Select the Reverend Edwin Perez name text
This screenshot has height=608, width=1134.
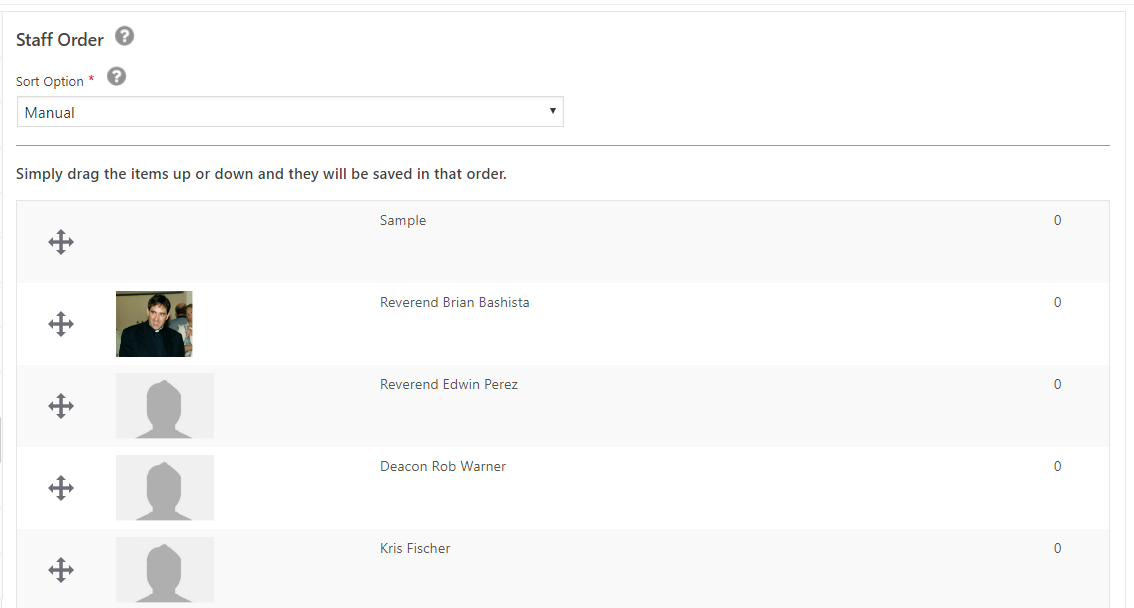coord(449,385)
